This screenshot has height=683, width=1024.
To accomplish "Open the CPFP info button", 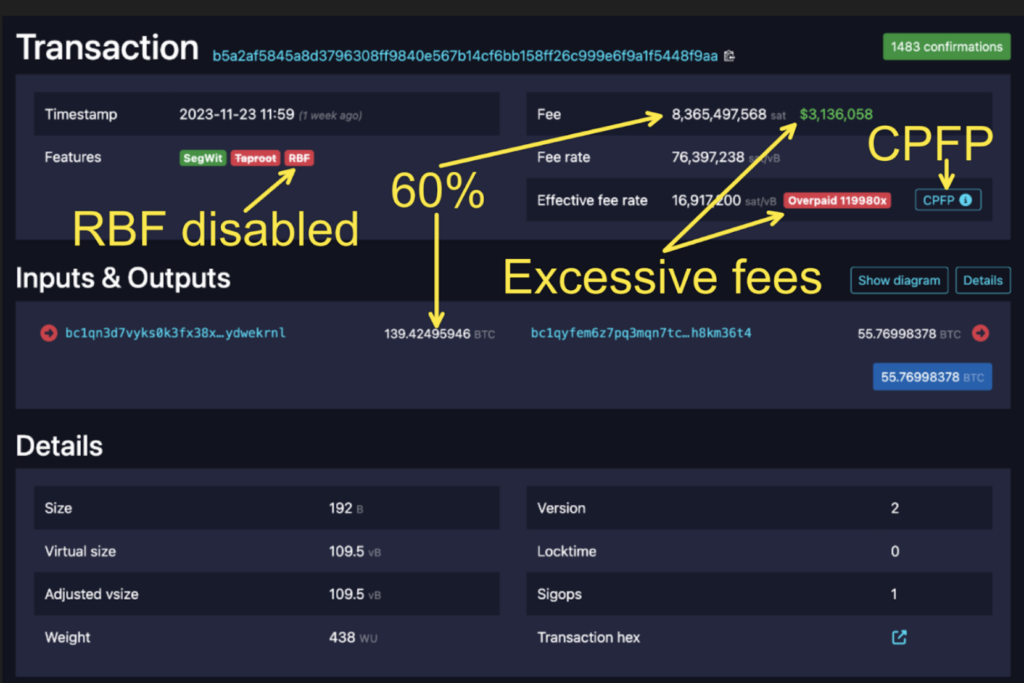I will [x=947, y=200].
